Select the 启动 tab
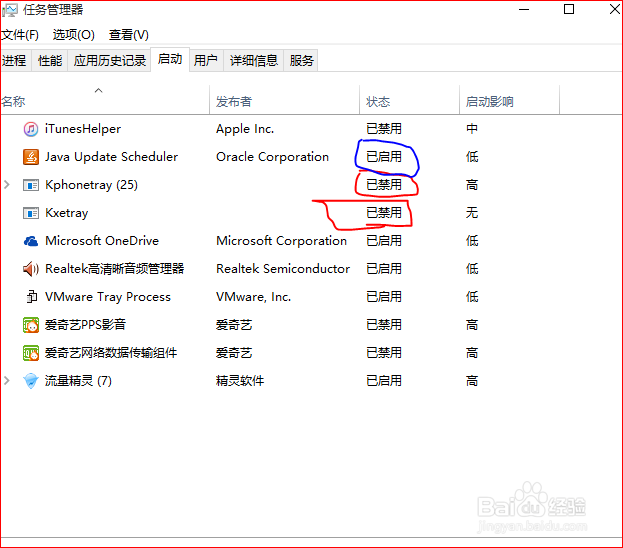 [170, 59]
